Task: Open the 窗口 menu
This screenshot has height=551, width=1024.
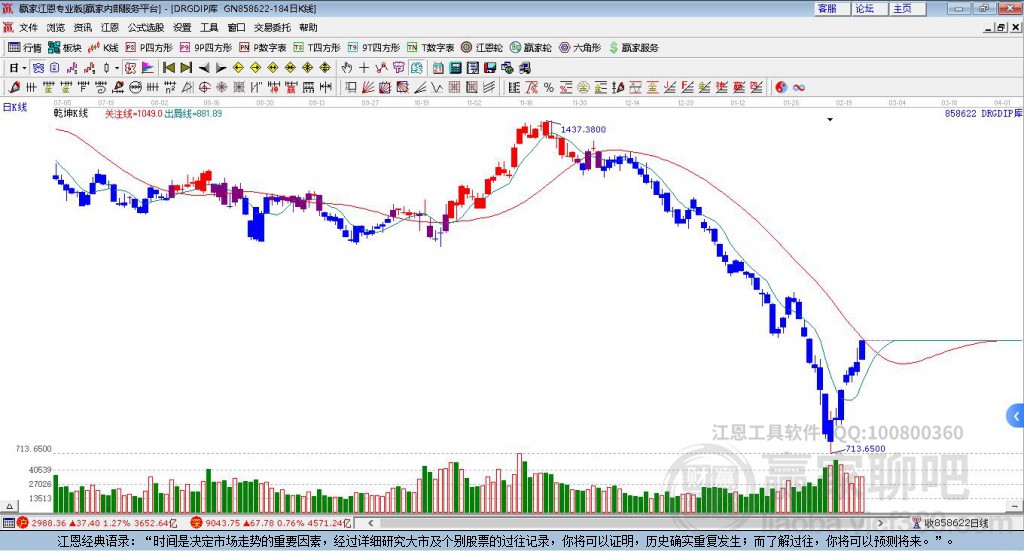Action: click(236, 27)
